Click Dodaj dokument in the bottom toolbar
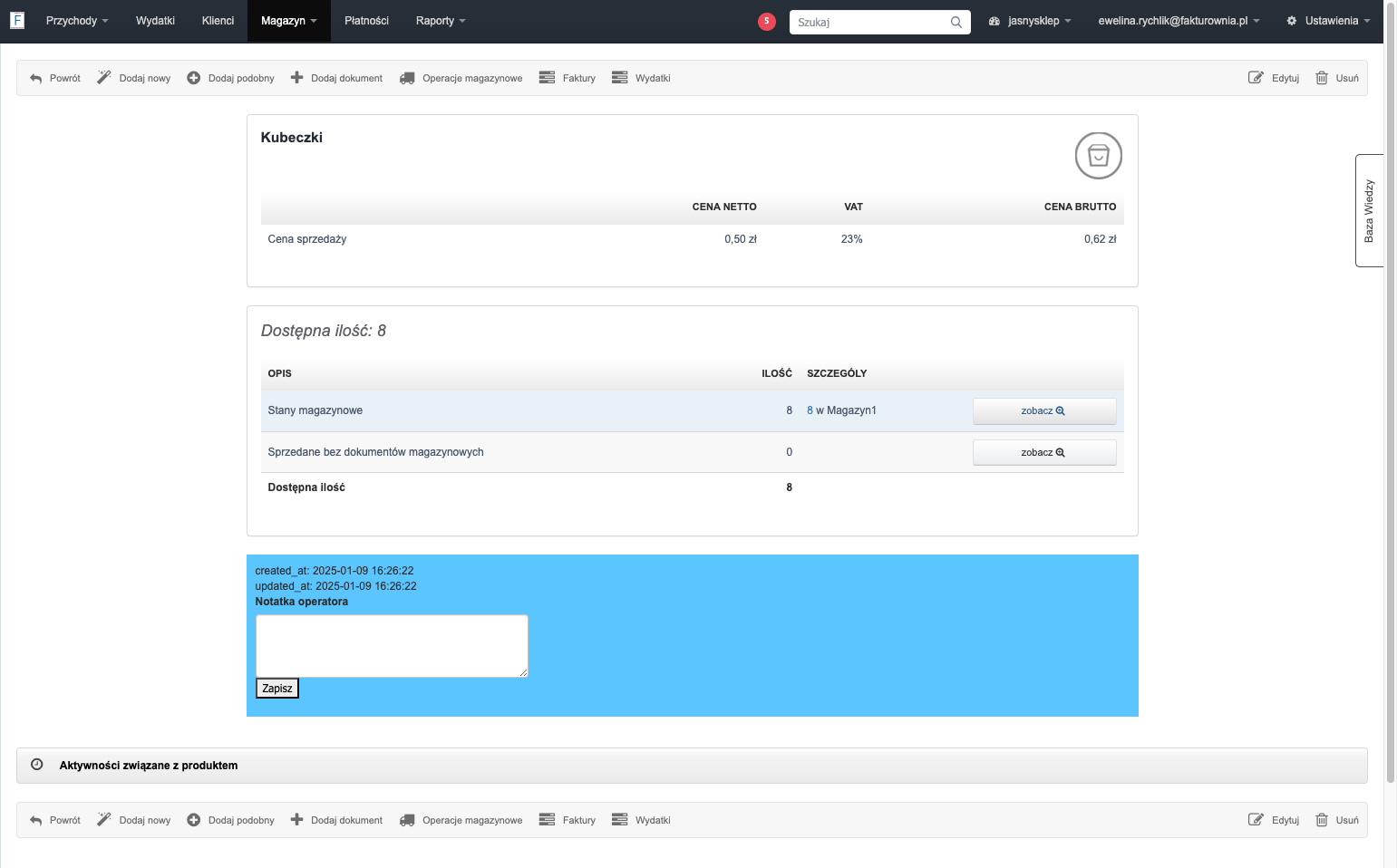 pos(336,820)
